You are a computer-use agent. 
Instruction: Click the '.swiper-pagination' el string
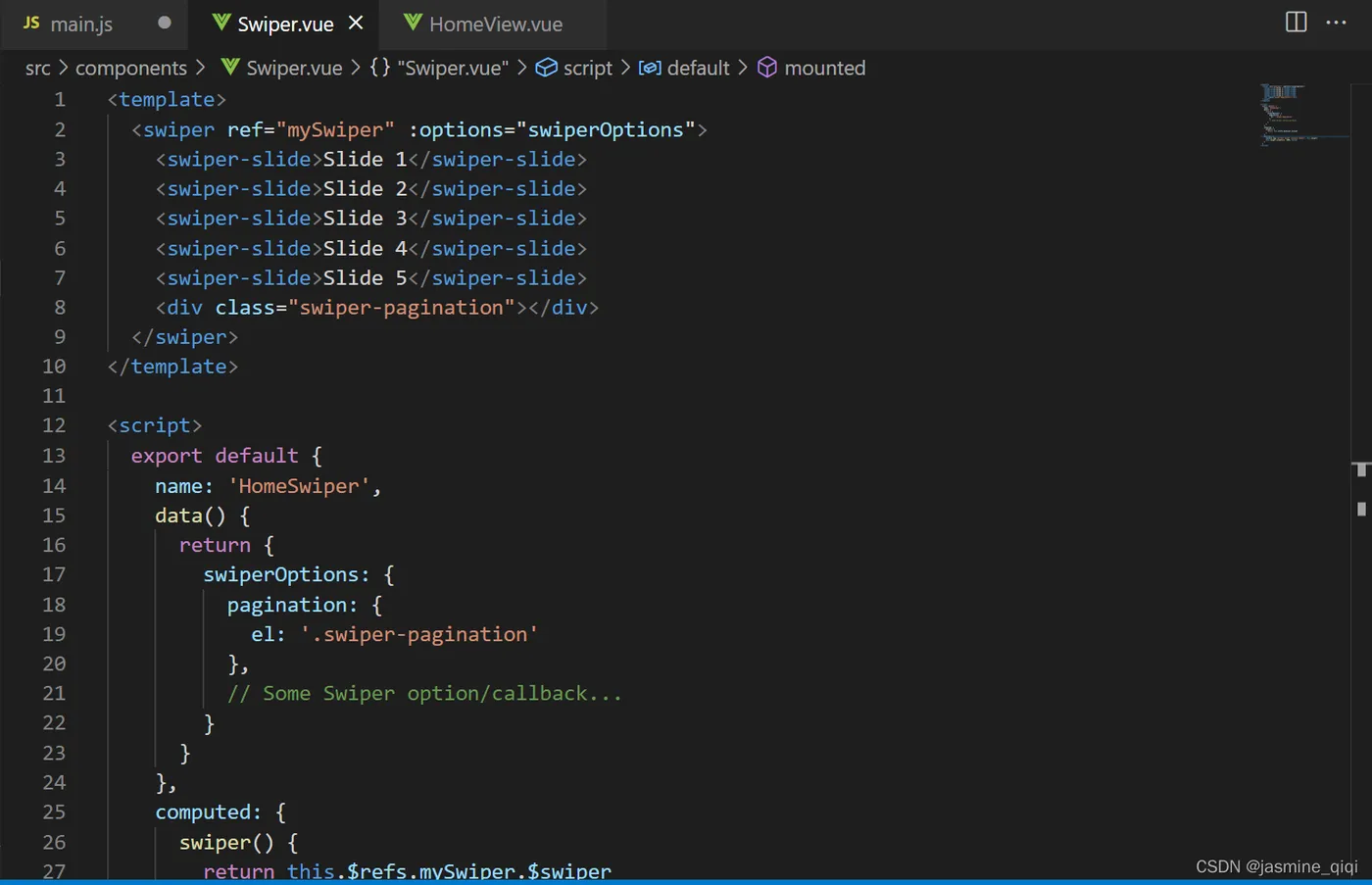pyautogui.click(x=418, y=634)
